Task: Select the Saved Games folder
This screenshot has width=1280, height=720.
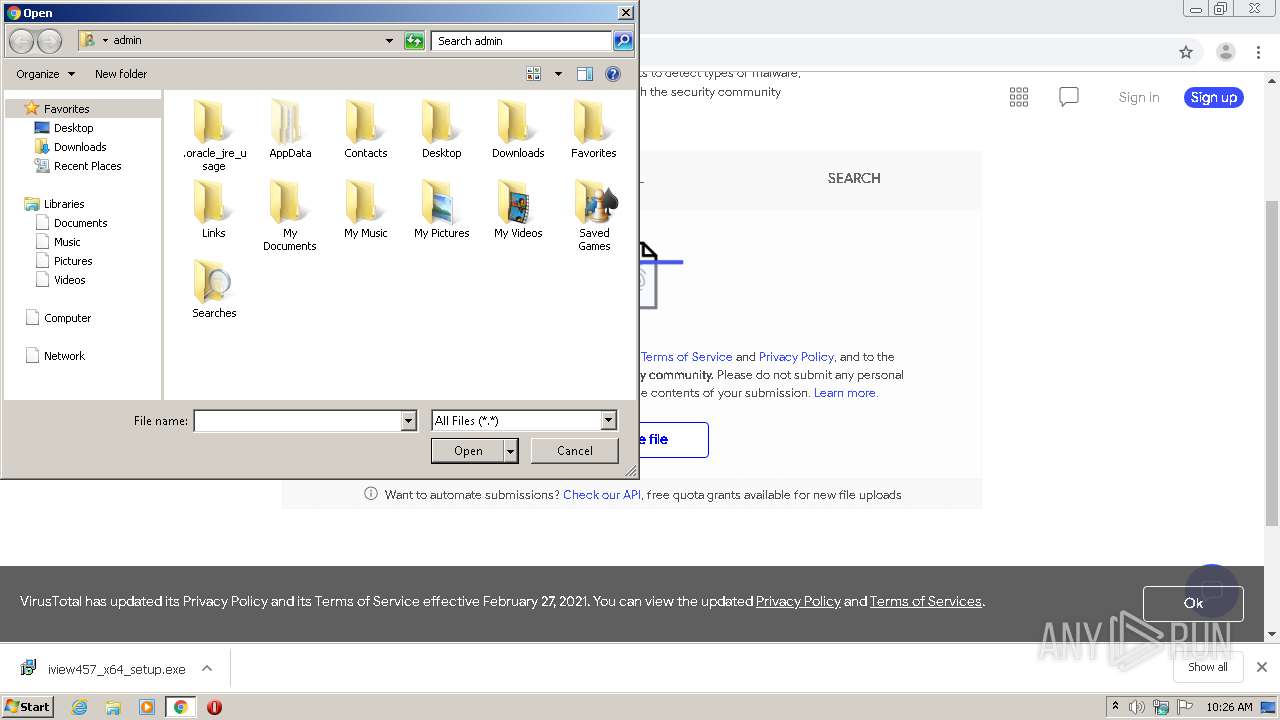Action: click(594, 215)
